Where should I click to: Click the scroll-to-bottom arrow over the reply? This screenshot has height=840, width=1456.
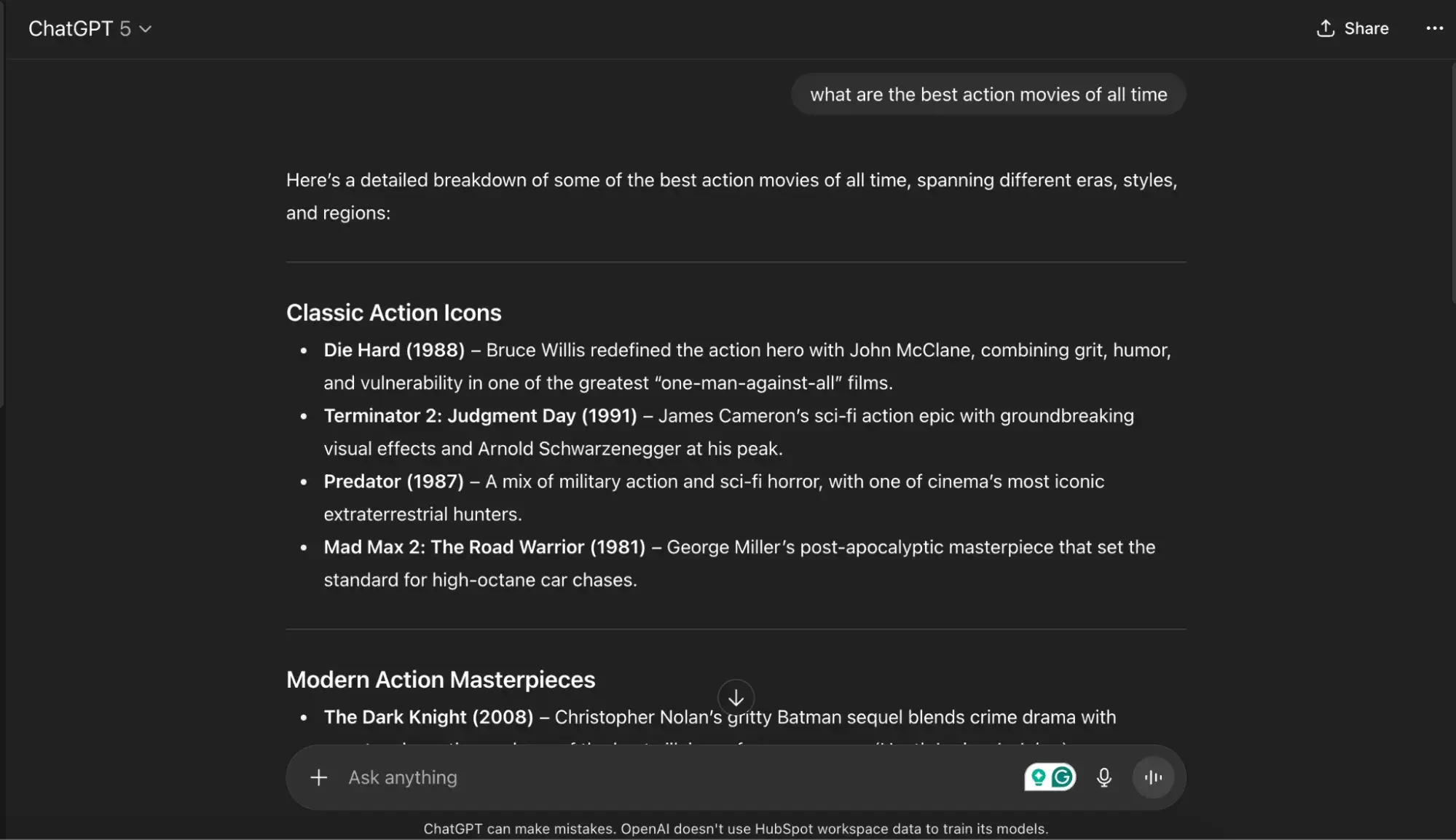pos(736,697)
